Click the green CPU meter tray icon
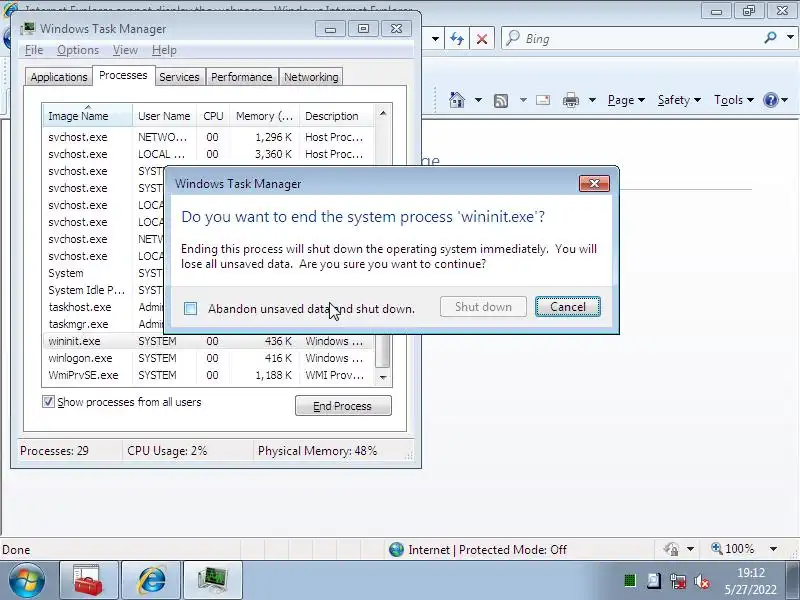 click(x=630, y=581)
